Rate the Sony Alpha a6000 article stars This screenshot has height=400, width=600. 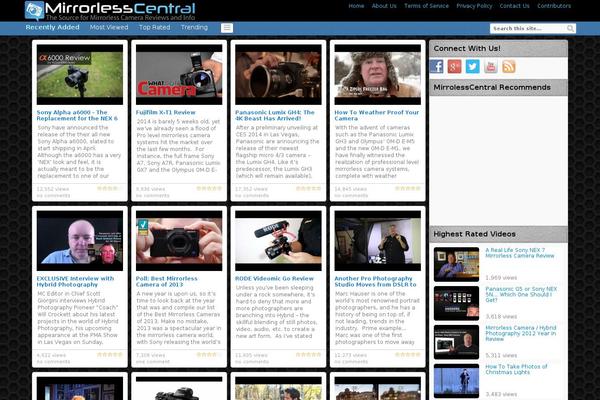[109, 188]
